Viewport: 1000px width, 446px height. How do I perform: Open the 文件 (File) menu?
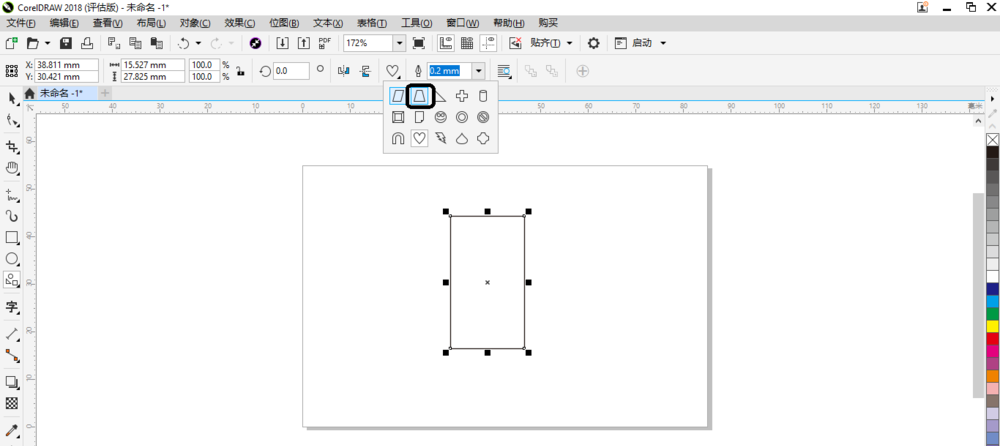click(21, 23)
